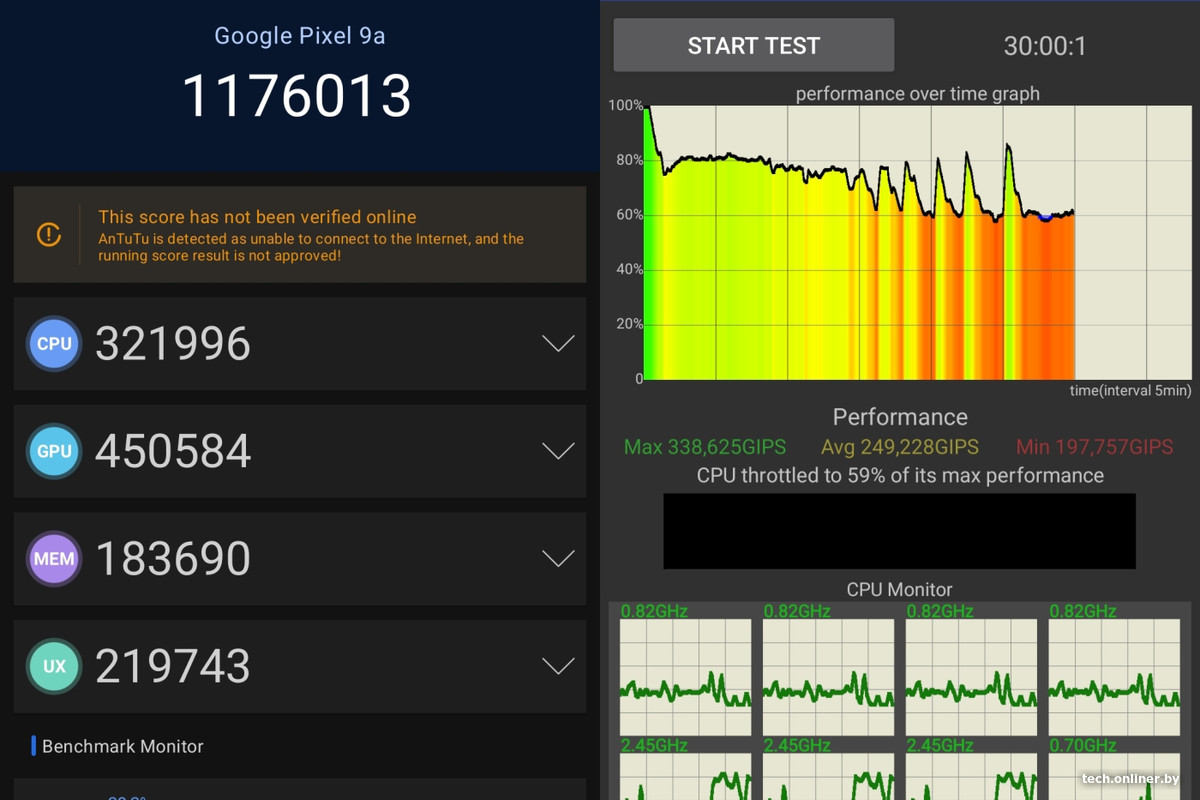Click the total score 1176013
Viewport: 1200px width, 800px height.
click(x=297, y=96)
